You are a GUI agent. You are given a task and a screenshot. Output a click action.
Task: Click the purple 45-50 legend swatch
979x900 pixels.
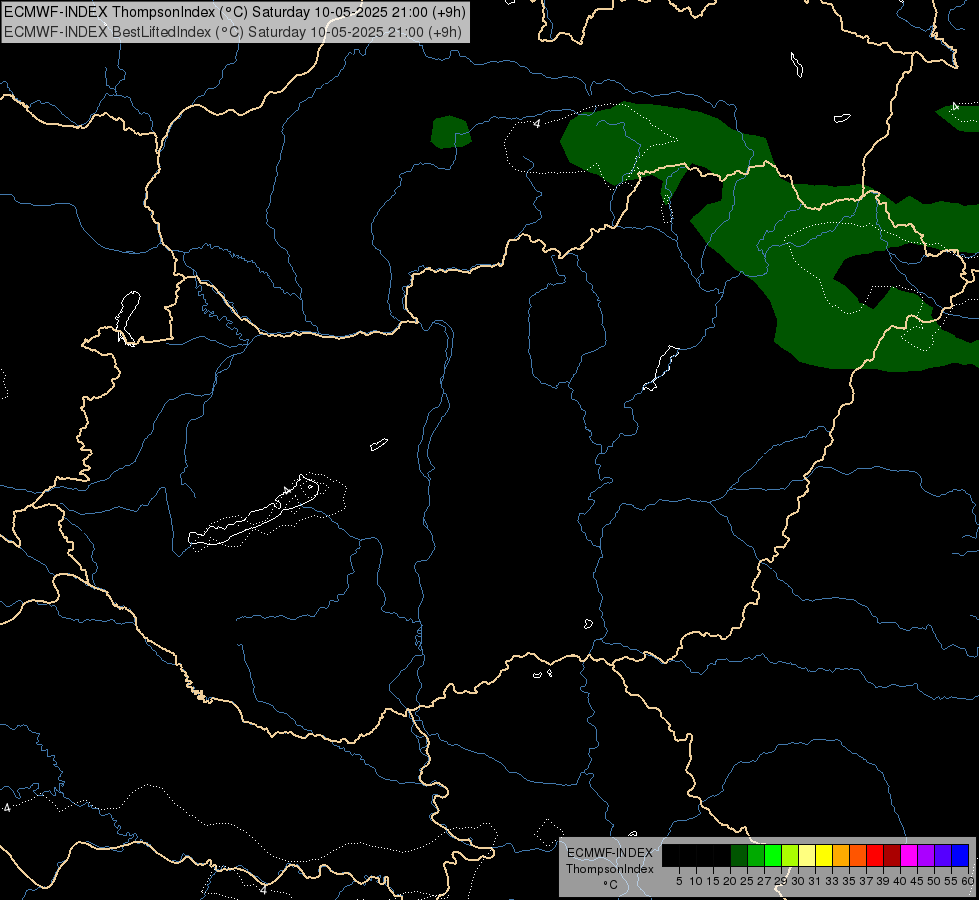(926, 855)
